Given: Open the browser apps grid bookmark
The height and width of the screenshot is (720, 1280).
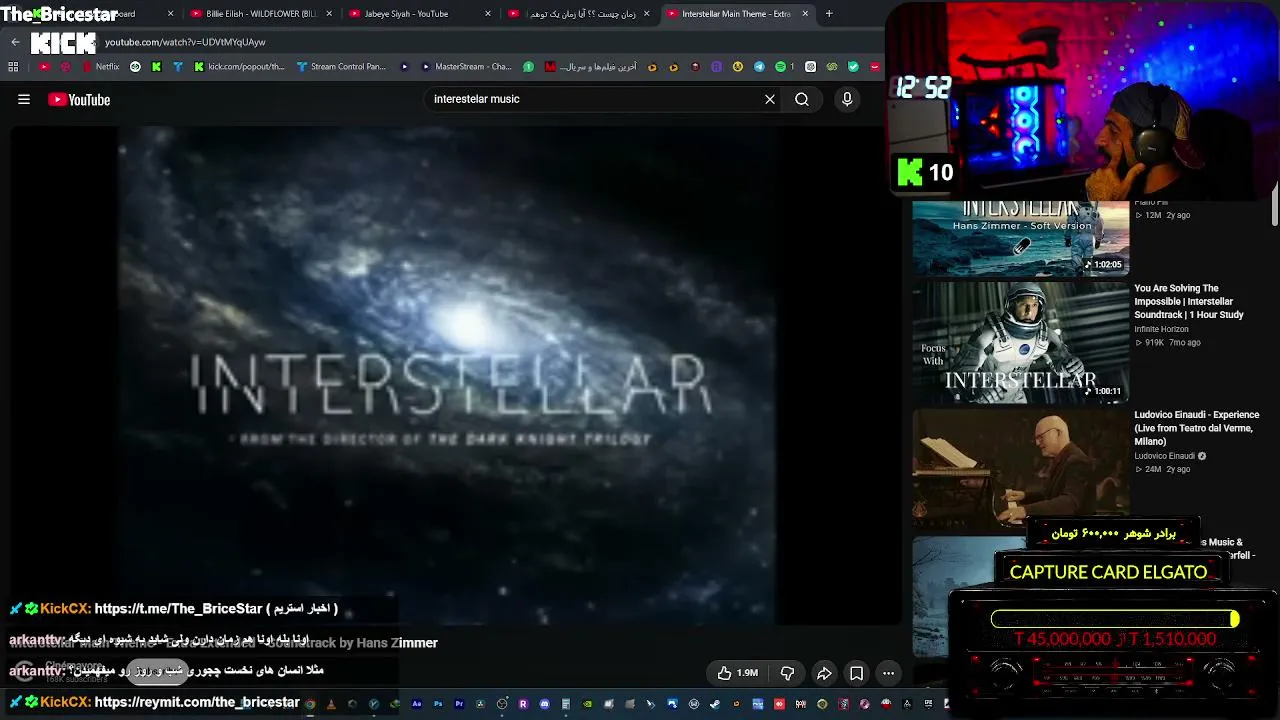Looking at the screenshot, I should pyautogui.click(x=13, y=67).
